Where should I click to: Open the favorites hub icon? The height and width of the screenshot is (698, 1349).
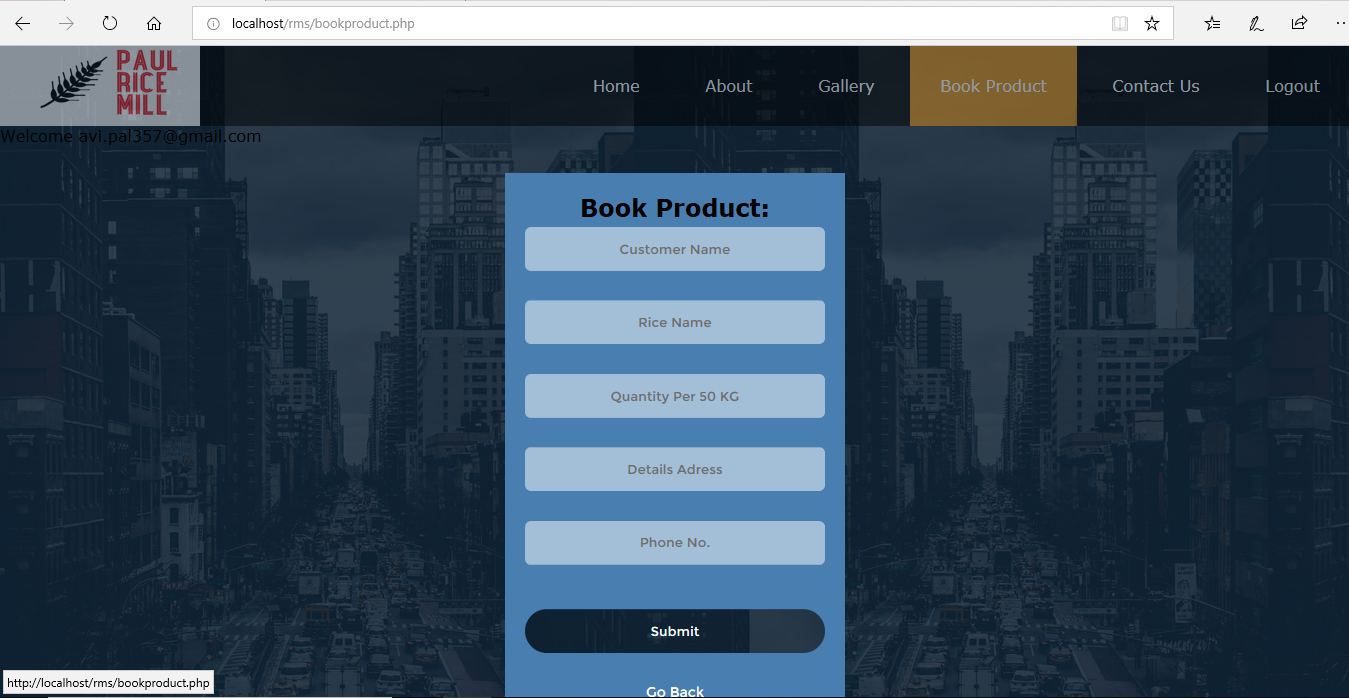pyautogui.click(x=1212, y=23)
